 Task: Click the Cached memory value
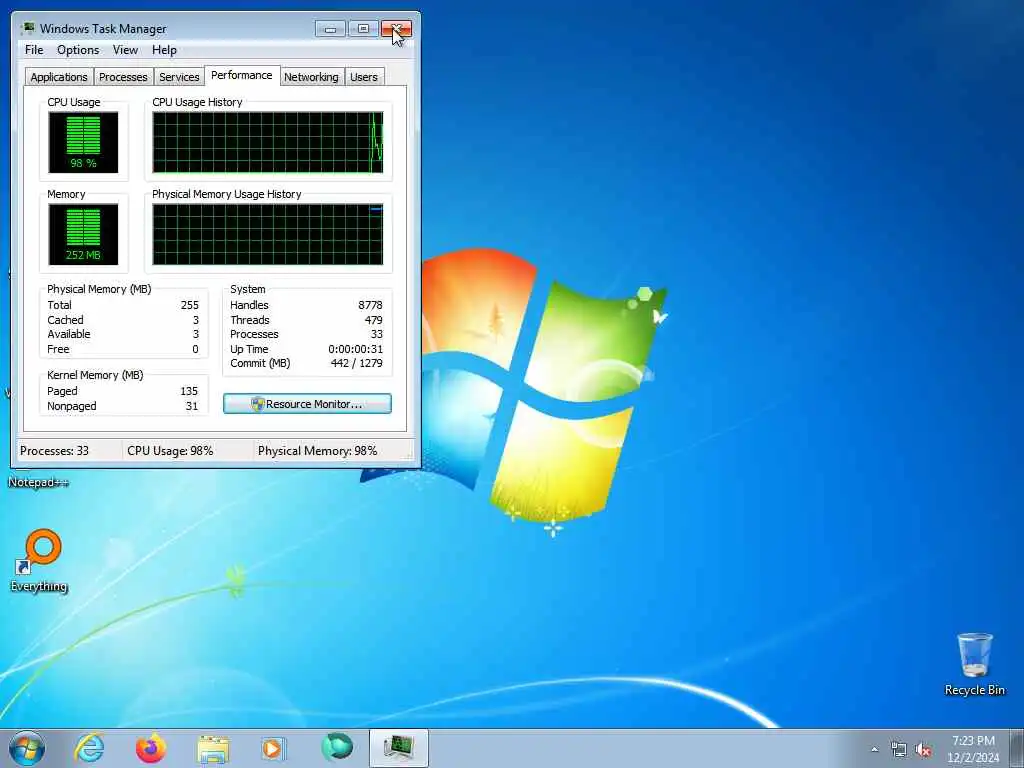195,320
